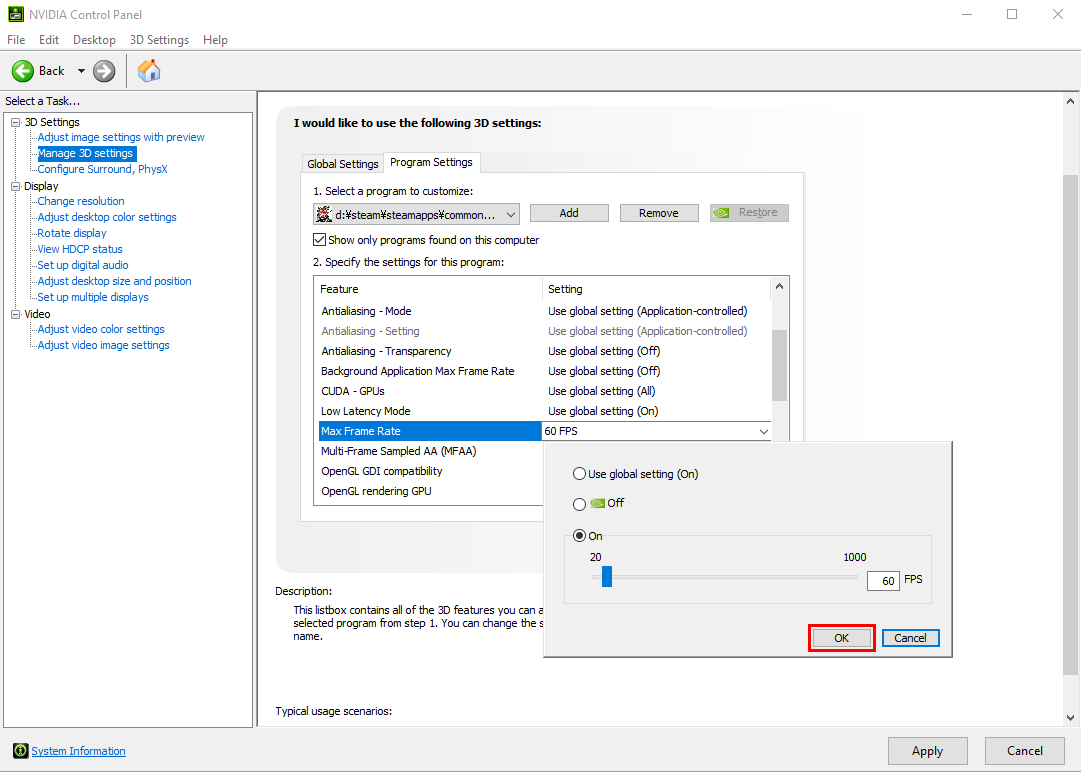Image resolution: width=1081 pixels, height=773 pixels.
Task: Click the Add program button
Action: click(569, 213)
